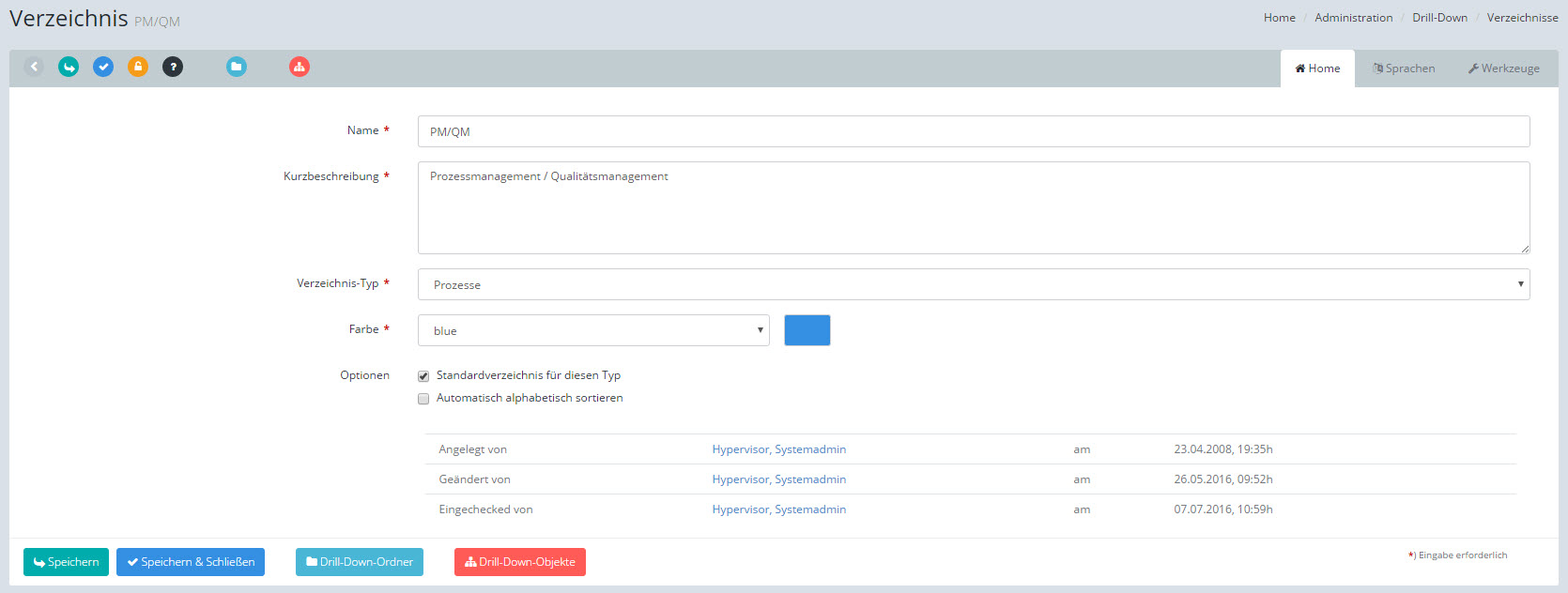Click Speichern & Schließen button
The image size is (1568, 593).
point(191,562)
